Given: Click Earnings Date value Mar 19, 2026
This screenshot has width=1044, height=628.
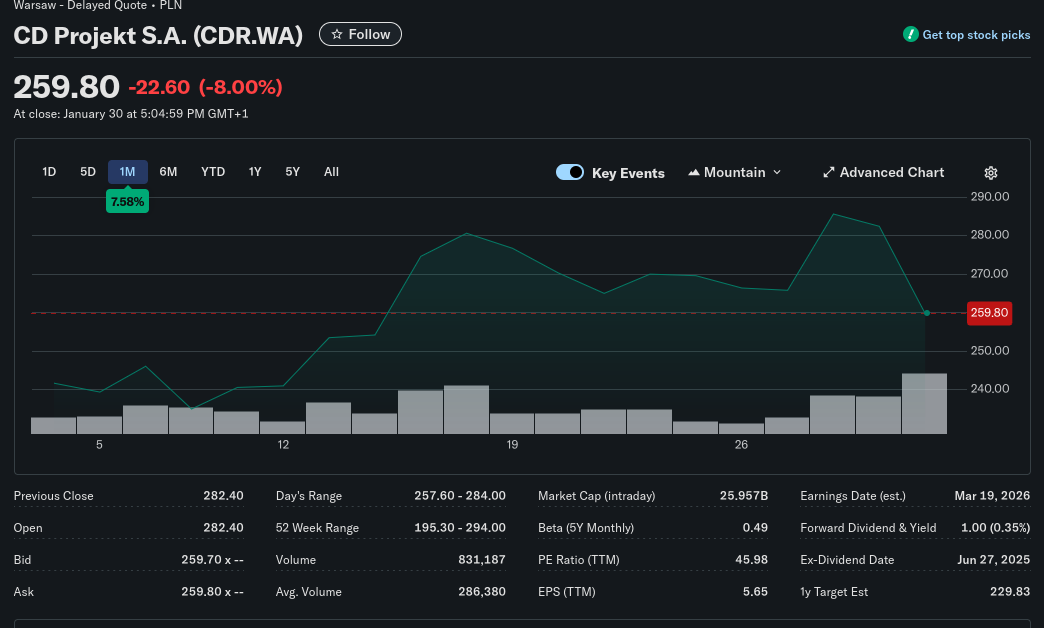Looking at the screenshot, I should point(992,495).
